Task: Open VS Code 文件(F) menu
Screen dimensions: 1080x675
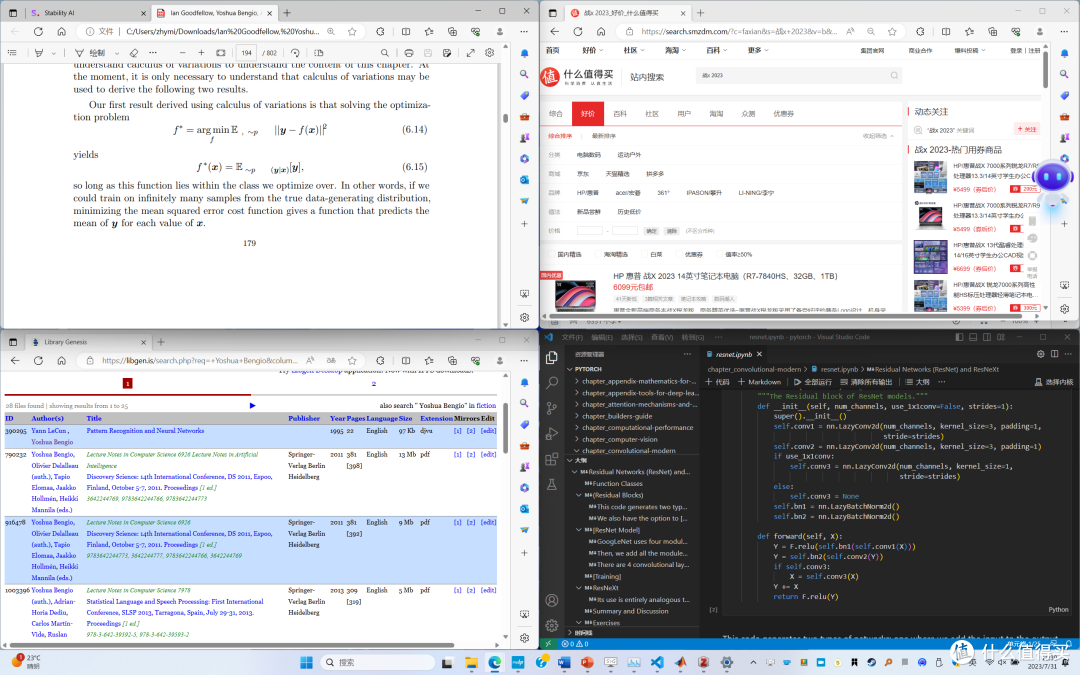Action: tap(572, 338)
